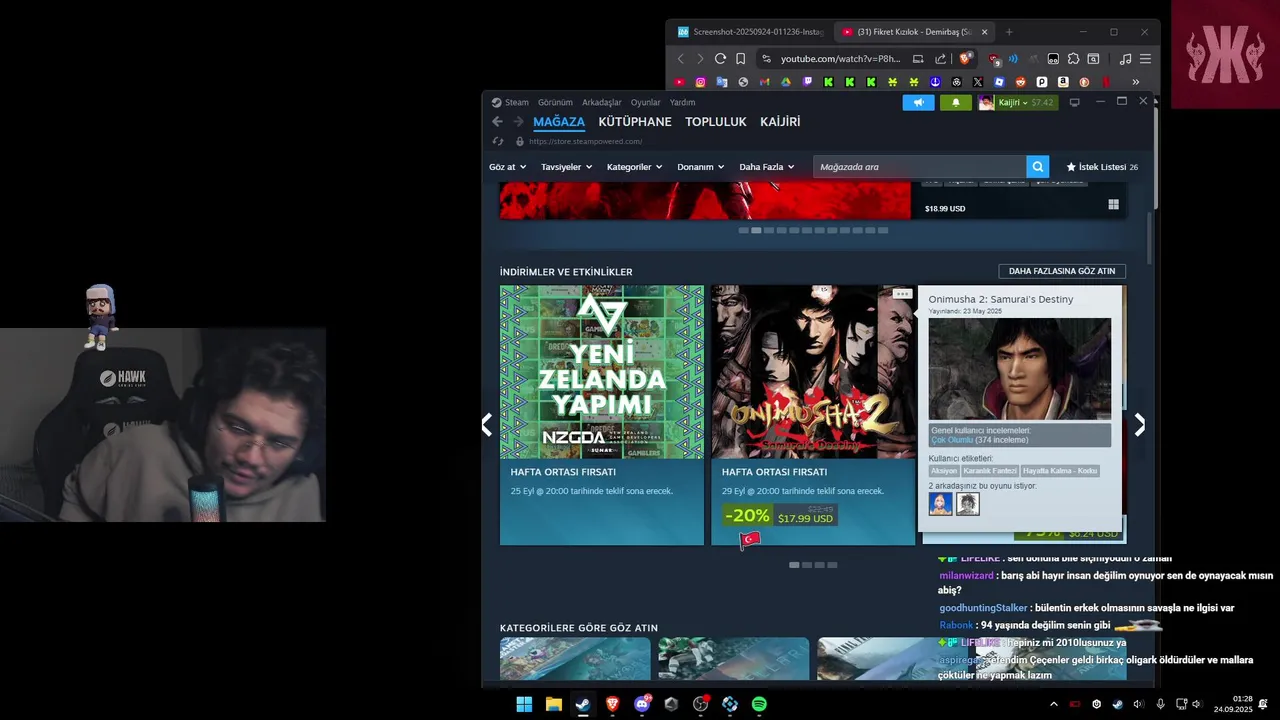
Task: Click the Mağazada ara search field
Action: [x=920, y=167]
